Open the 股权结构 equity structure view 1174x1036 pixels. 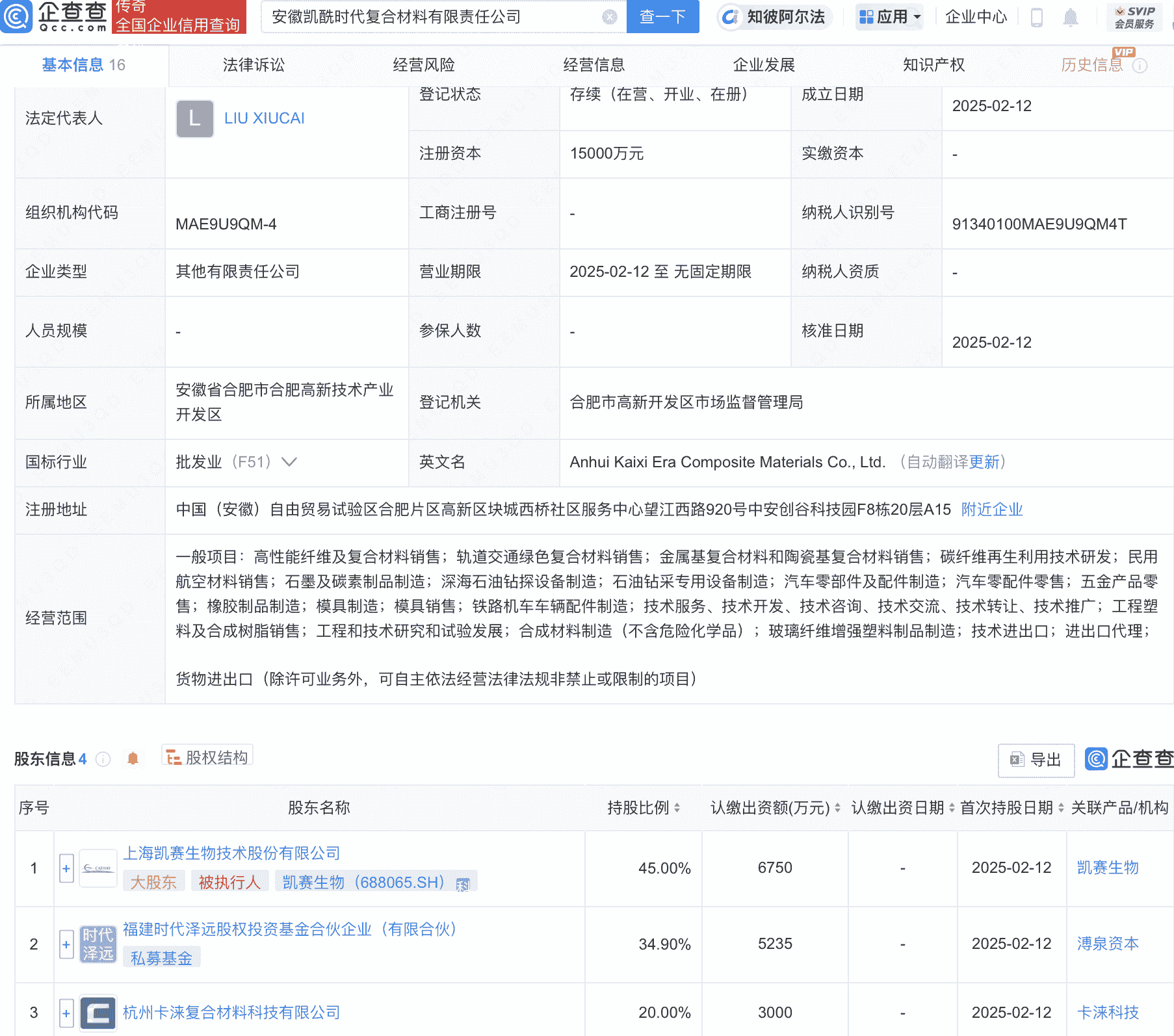pos(207,756)
